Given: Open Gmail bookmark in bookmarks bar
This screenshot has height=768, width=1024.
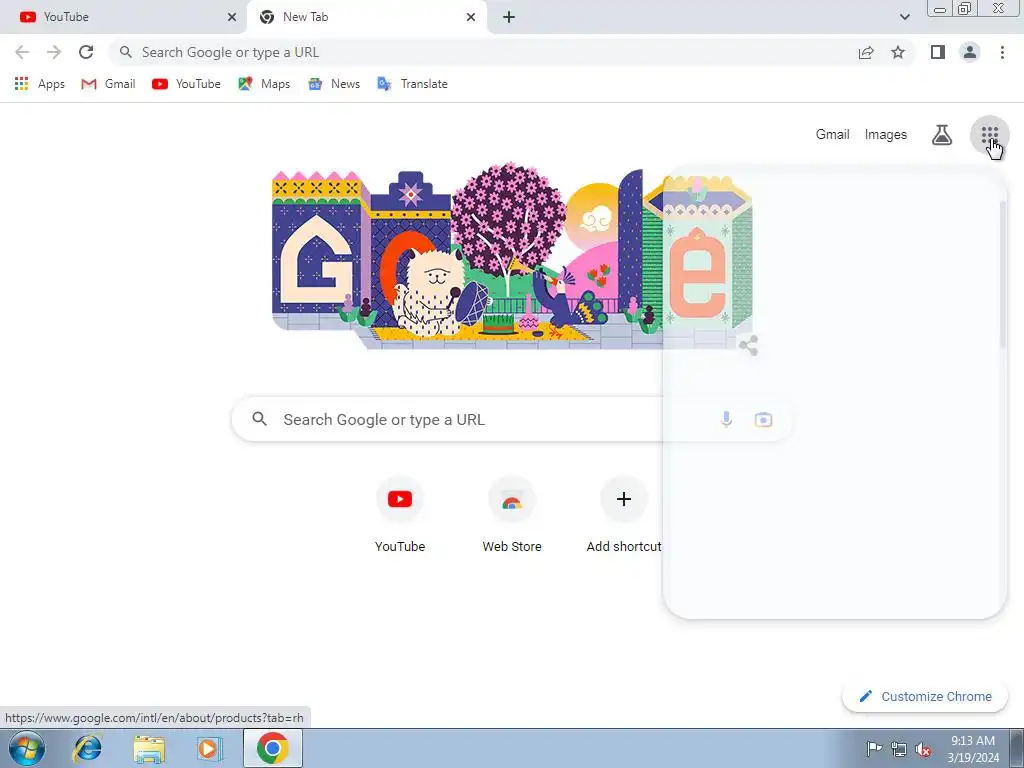Looking at the screenshot, I should pyautogui.click(x=108, y=84).
